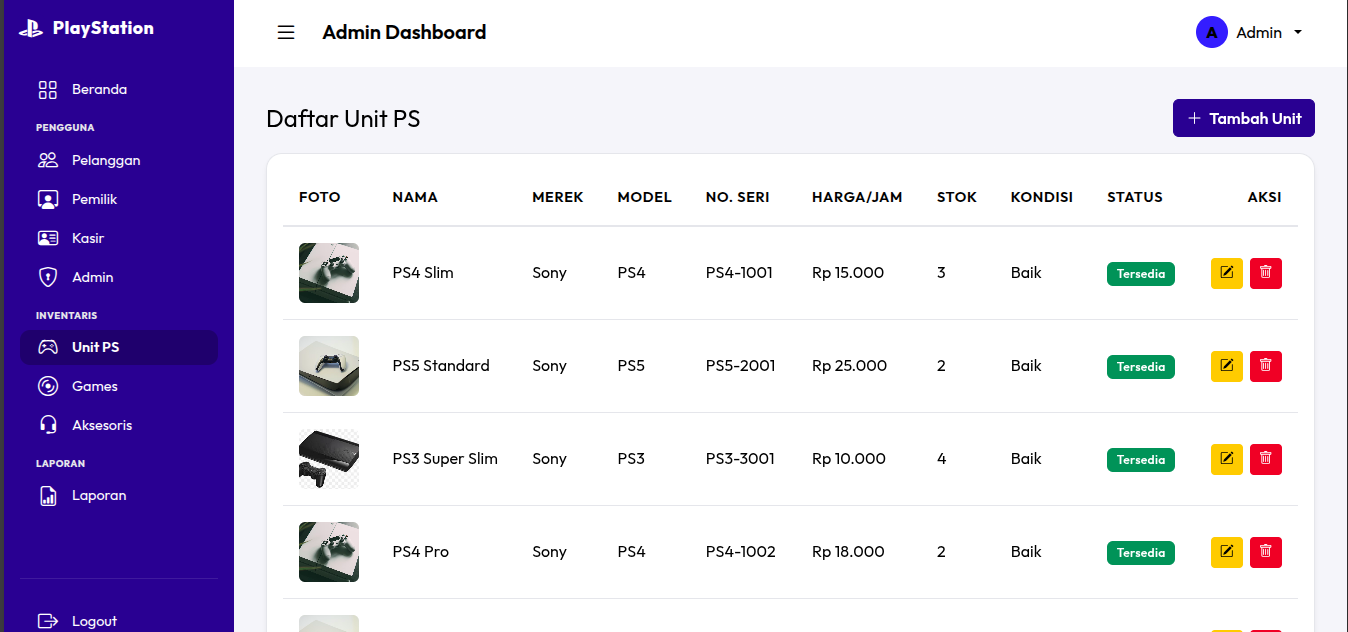Click the Admin avatar circle
1348x632 pixels.
1212,32
